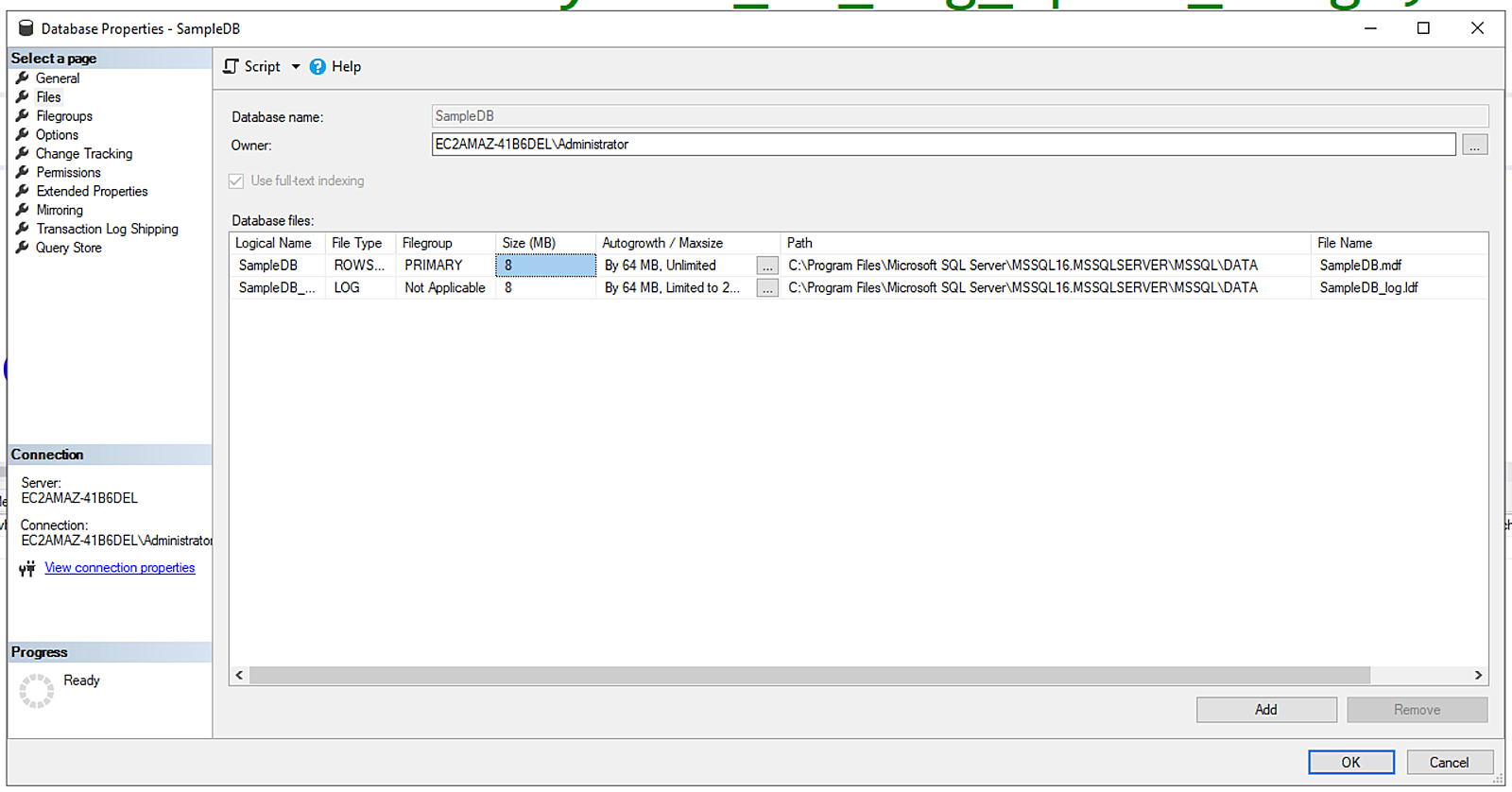Click the horizontal scrollbar thumb
1512x792 pixels.
point(810,675)
